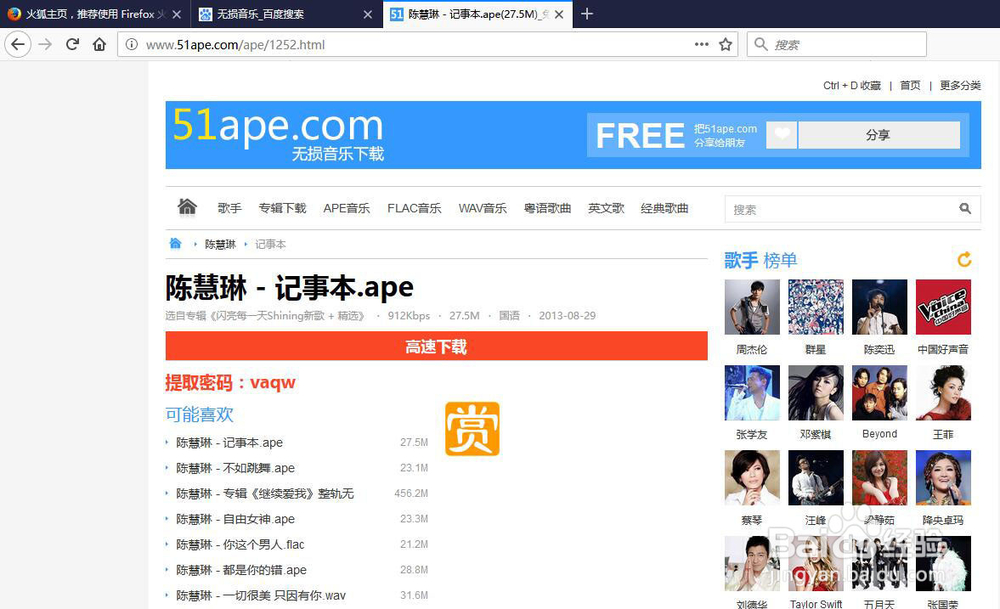Open 陈慧琳 - 你这个男人.flac link
The image size is (1000, 609).
click(x=240, y=545)
